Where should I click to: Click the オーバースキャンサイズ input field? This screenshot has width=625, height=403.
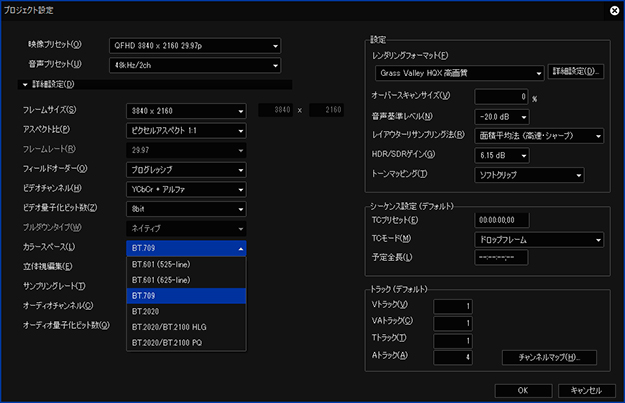tap(501, 96)
